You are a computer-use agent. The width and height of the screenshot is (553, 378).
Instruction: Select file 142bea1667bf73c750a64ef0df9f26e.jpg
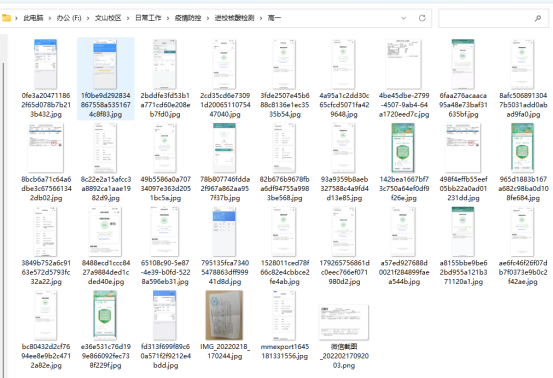click(404, 162)
